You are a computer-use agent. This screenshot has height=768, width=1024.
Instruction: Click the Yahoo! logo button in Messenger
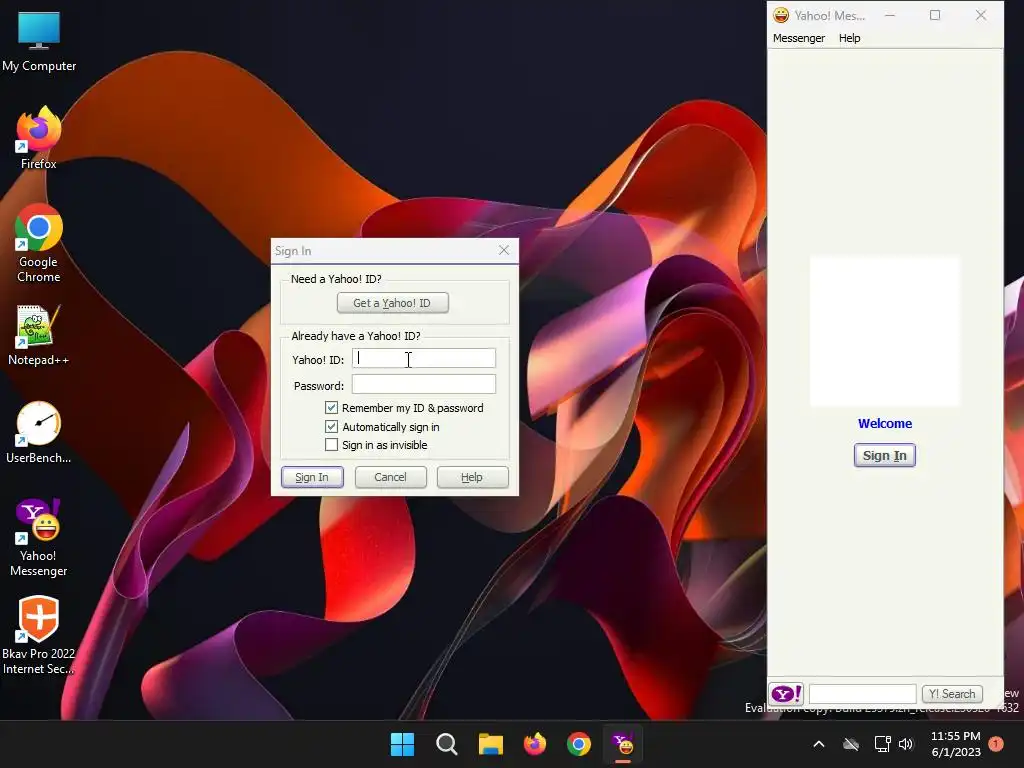786,694
